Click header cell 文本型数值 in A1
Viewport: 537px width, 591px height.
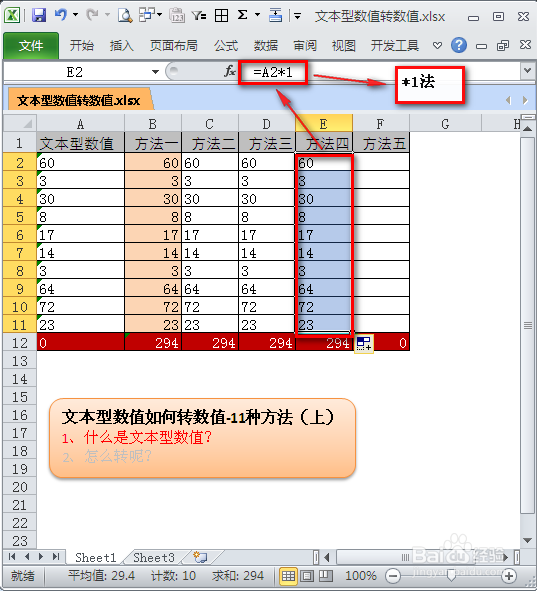[80, 143]
